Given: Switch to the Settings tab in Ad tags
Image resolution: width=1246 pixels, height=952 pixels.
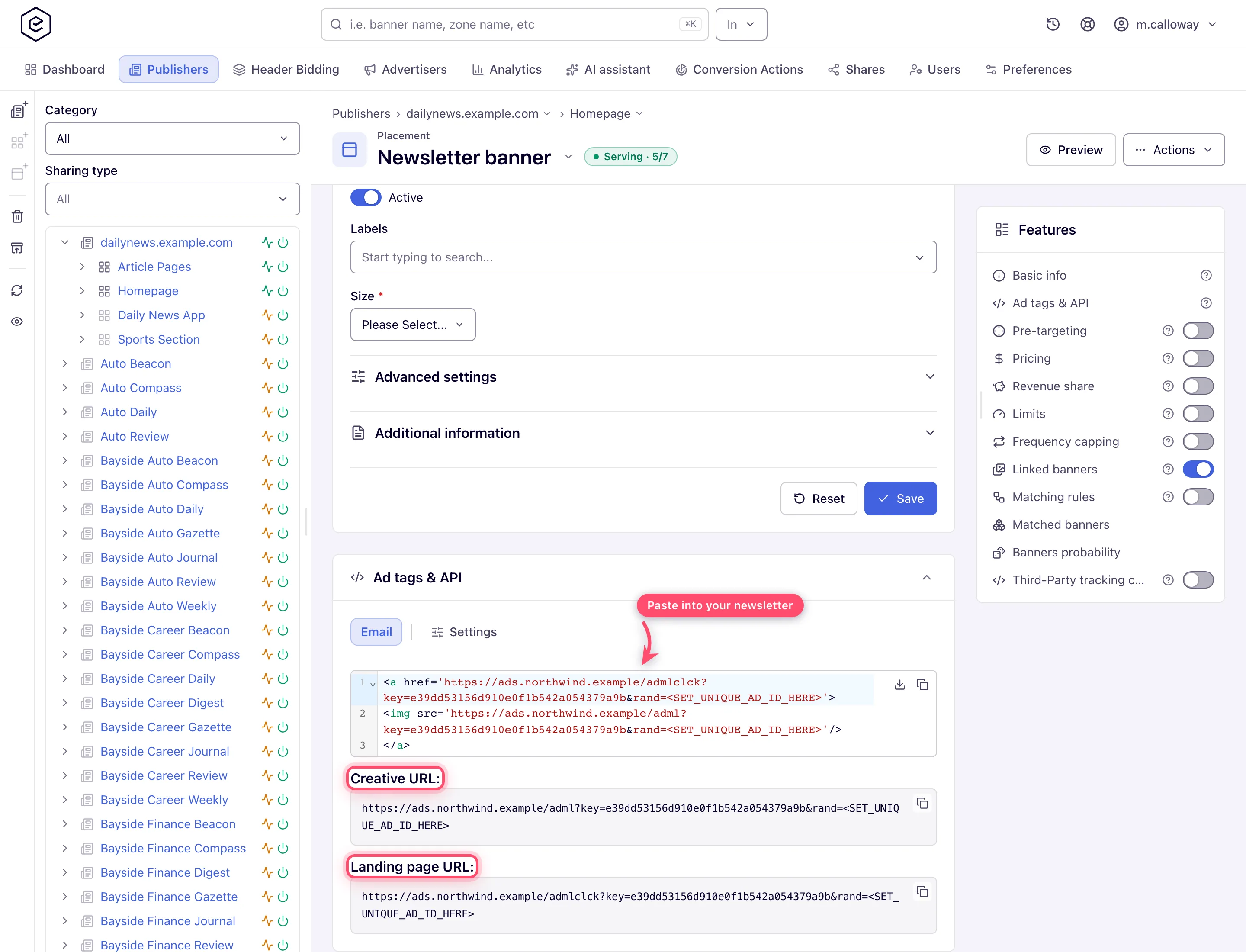Looking at the screenshot, I should point(464,632).
